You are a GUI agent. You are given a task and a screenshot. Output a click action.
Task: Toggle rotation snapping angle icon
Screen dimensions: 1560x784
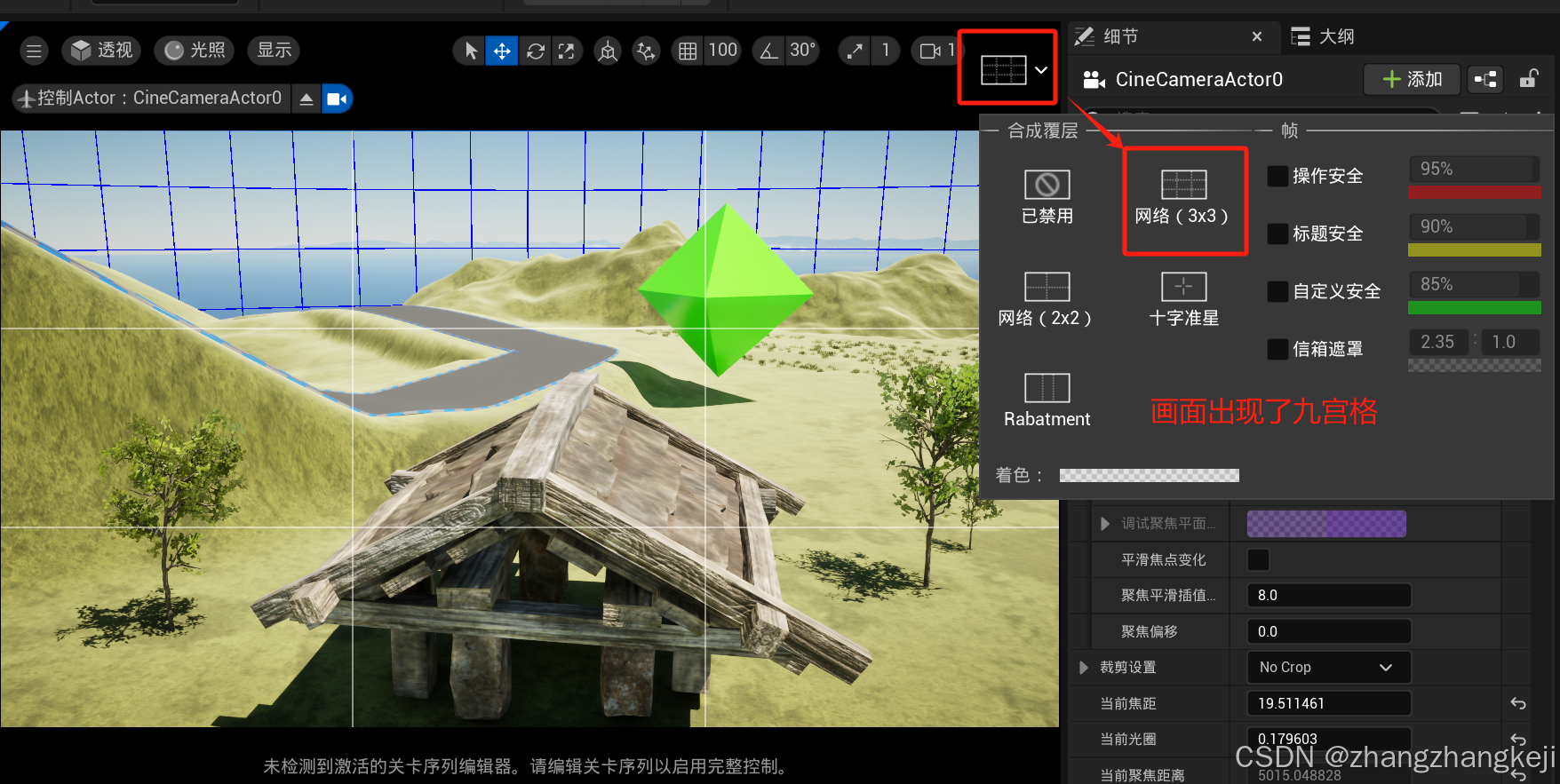point(768,51)
